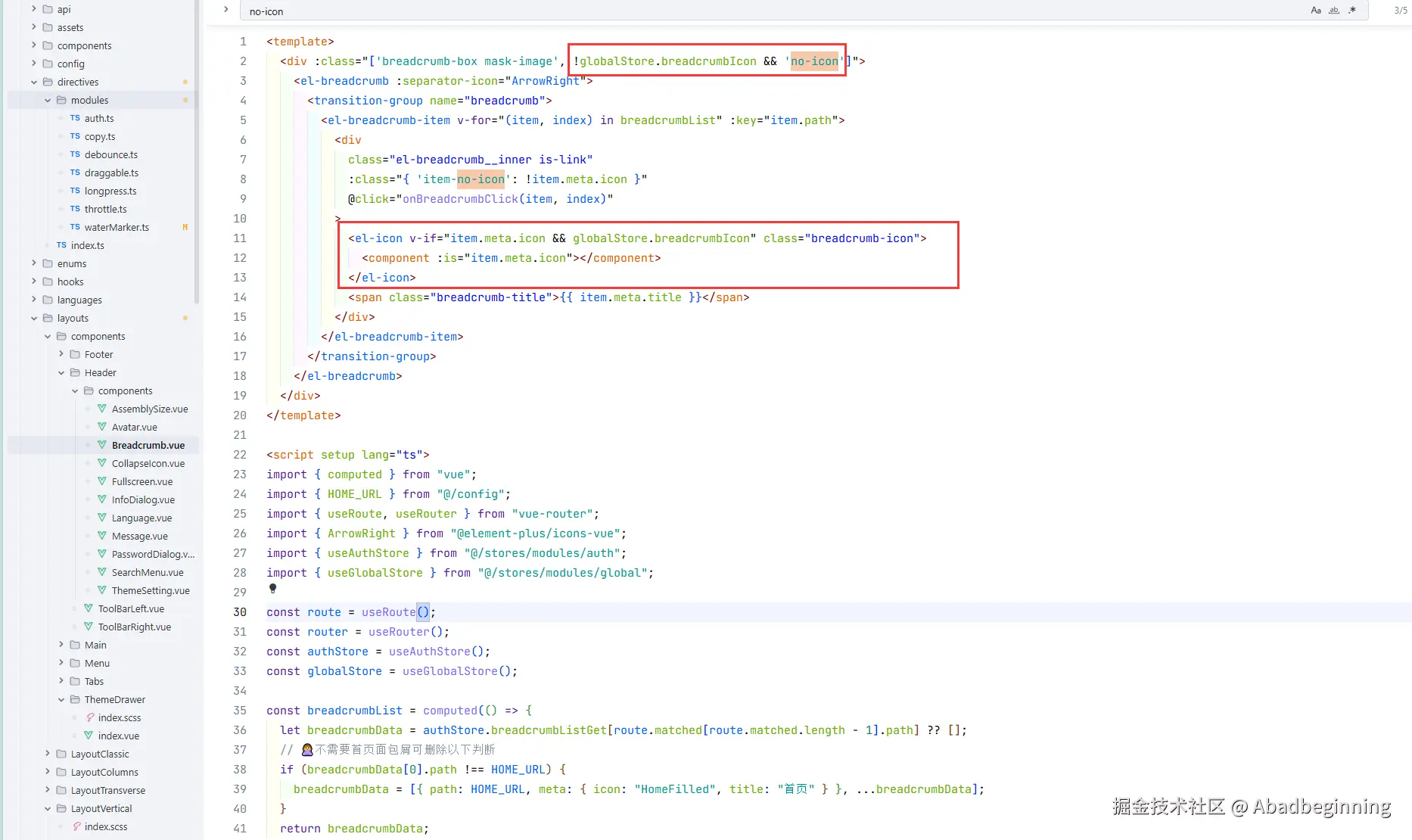
Task: Click the Vue icon of Language.vue
Action: point(102,518)
